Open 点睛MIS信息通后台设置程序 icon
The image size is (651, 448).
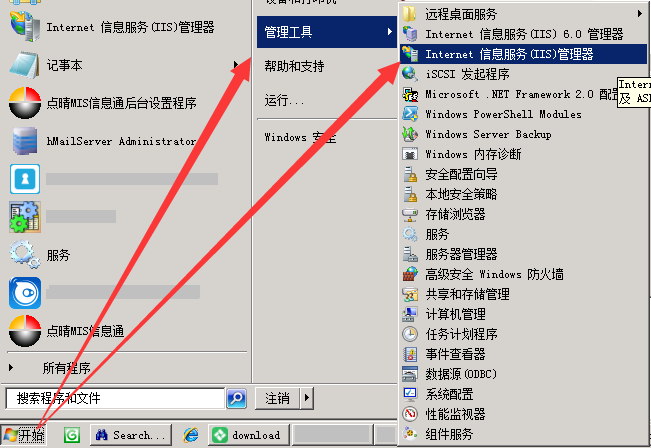(25, 103)
